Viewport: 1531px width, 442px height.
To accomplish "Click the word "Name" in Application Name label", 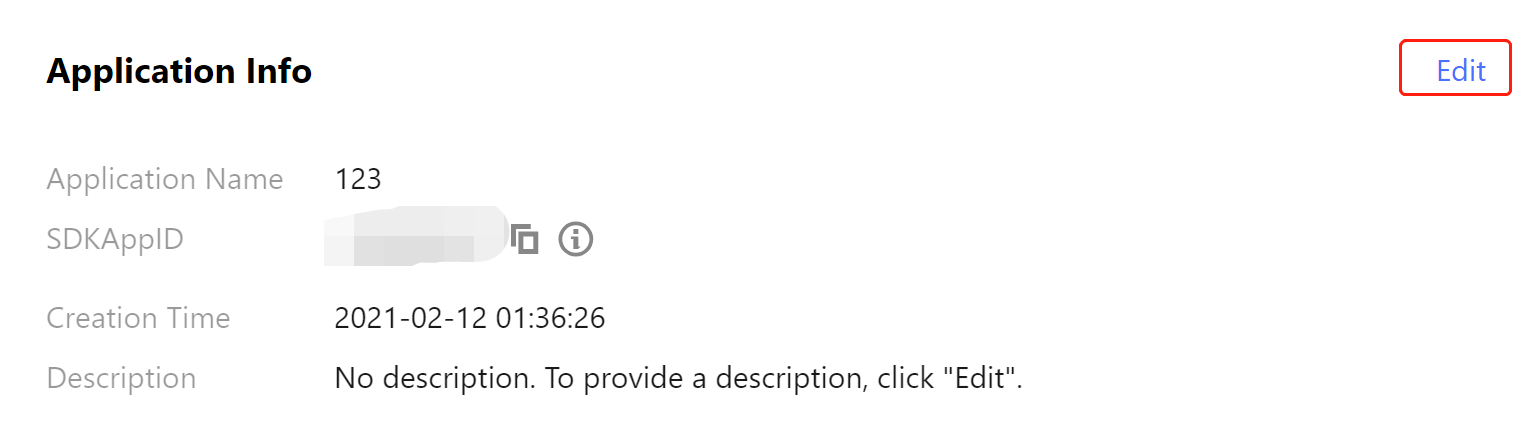I will 244,180.
